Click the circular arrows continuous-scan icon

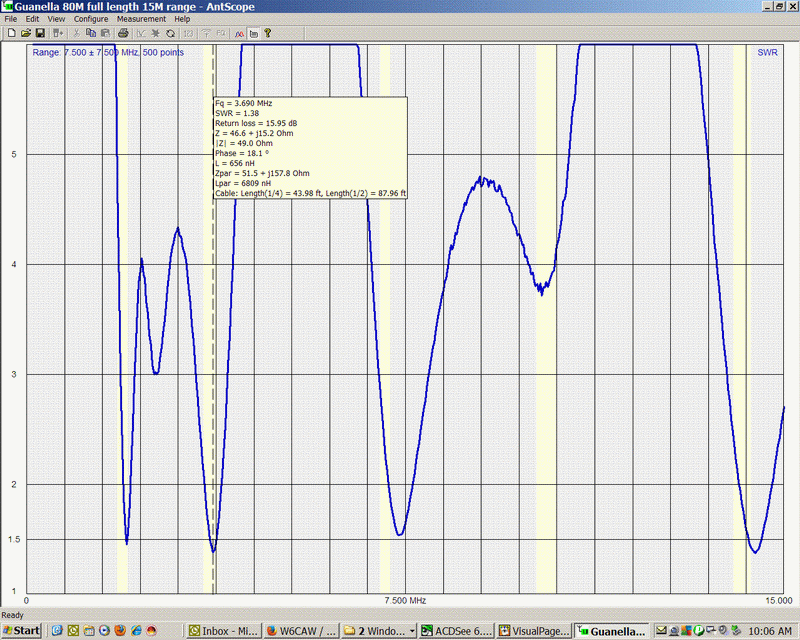[x=171, y=33]
